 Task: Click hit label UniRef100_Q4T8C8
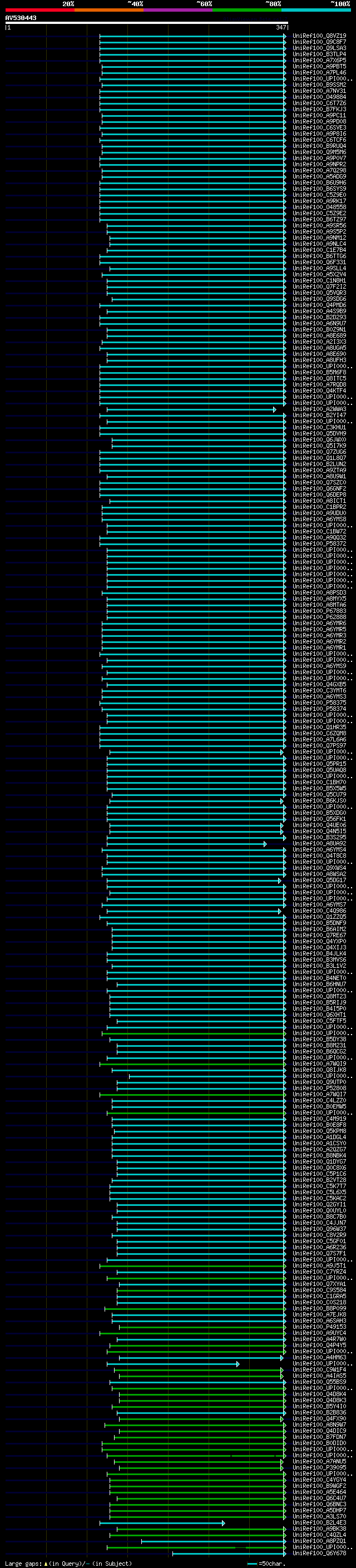(319, 856)
